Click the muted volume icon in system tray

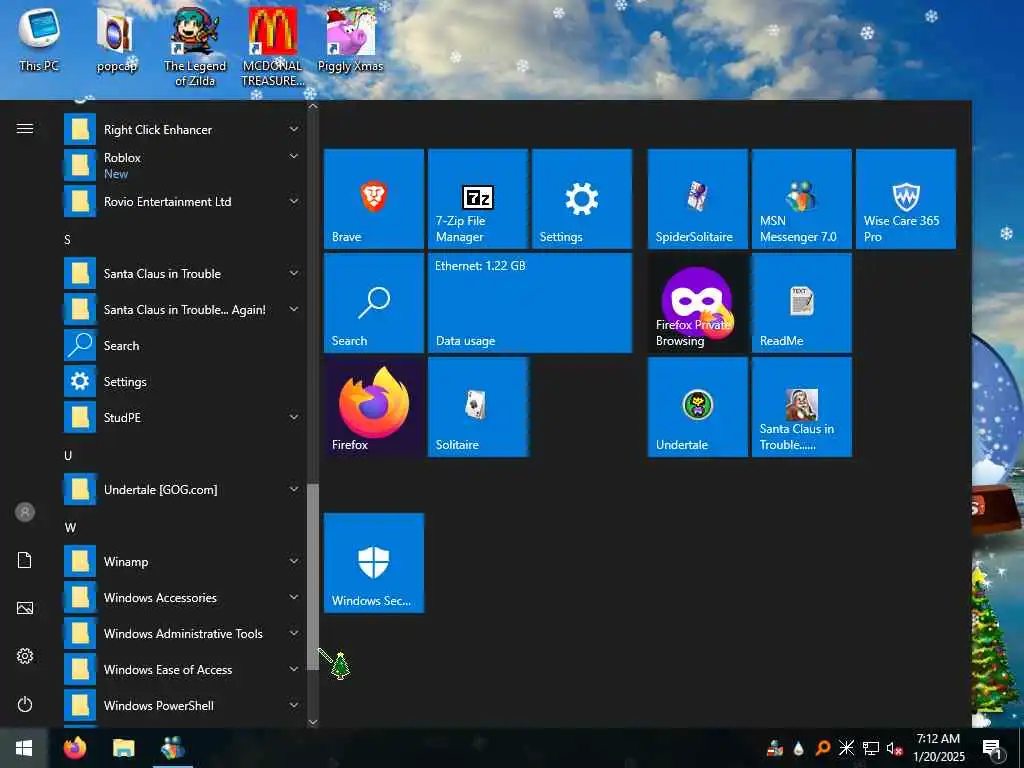coord(894,748)
